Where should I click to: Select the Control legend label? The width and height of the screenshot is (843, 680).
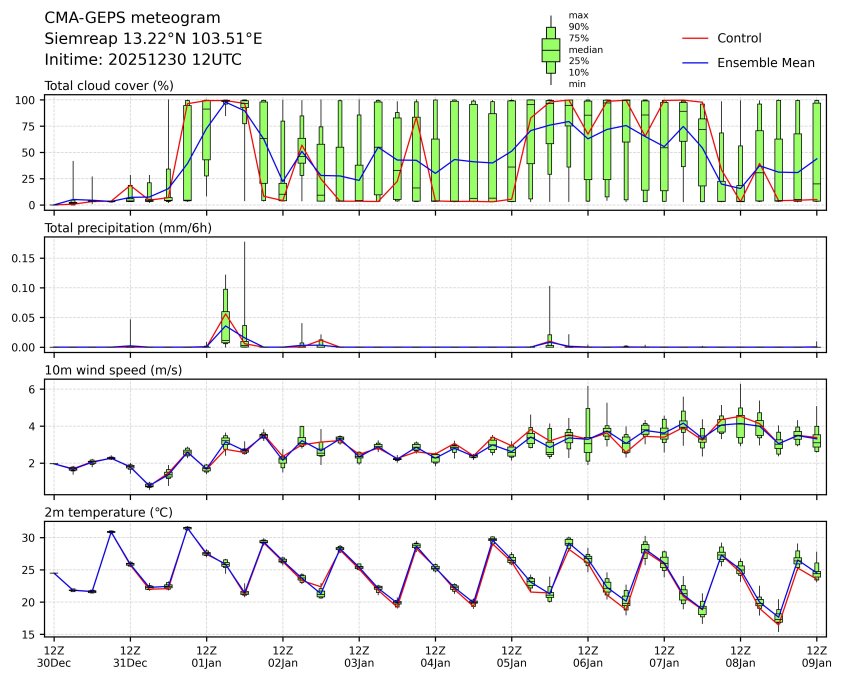(739, 38)
